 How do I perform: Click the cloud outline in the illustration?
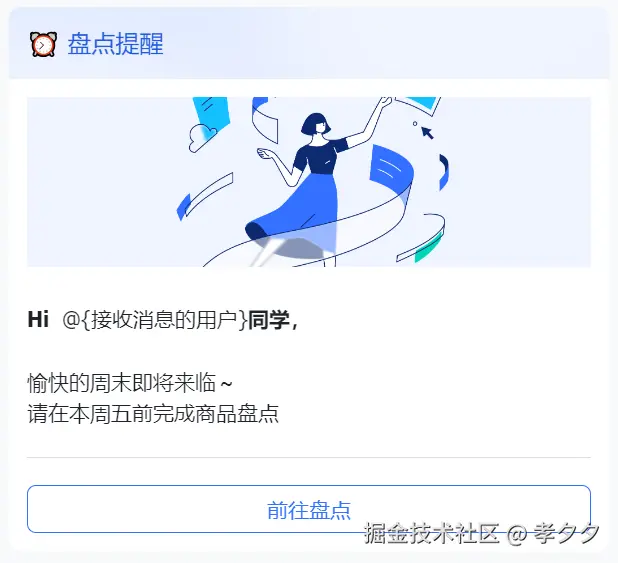tap(202, 138)
